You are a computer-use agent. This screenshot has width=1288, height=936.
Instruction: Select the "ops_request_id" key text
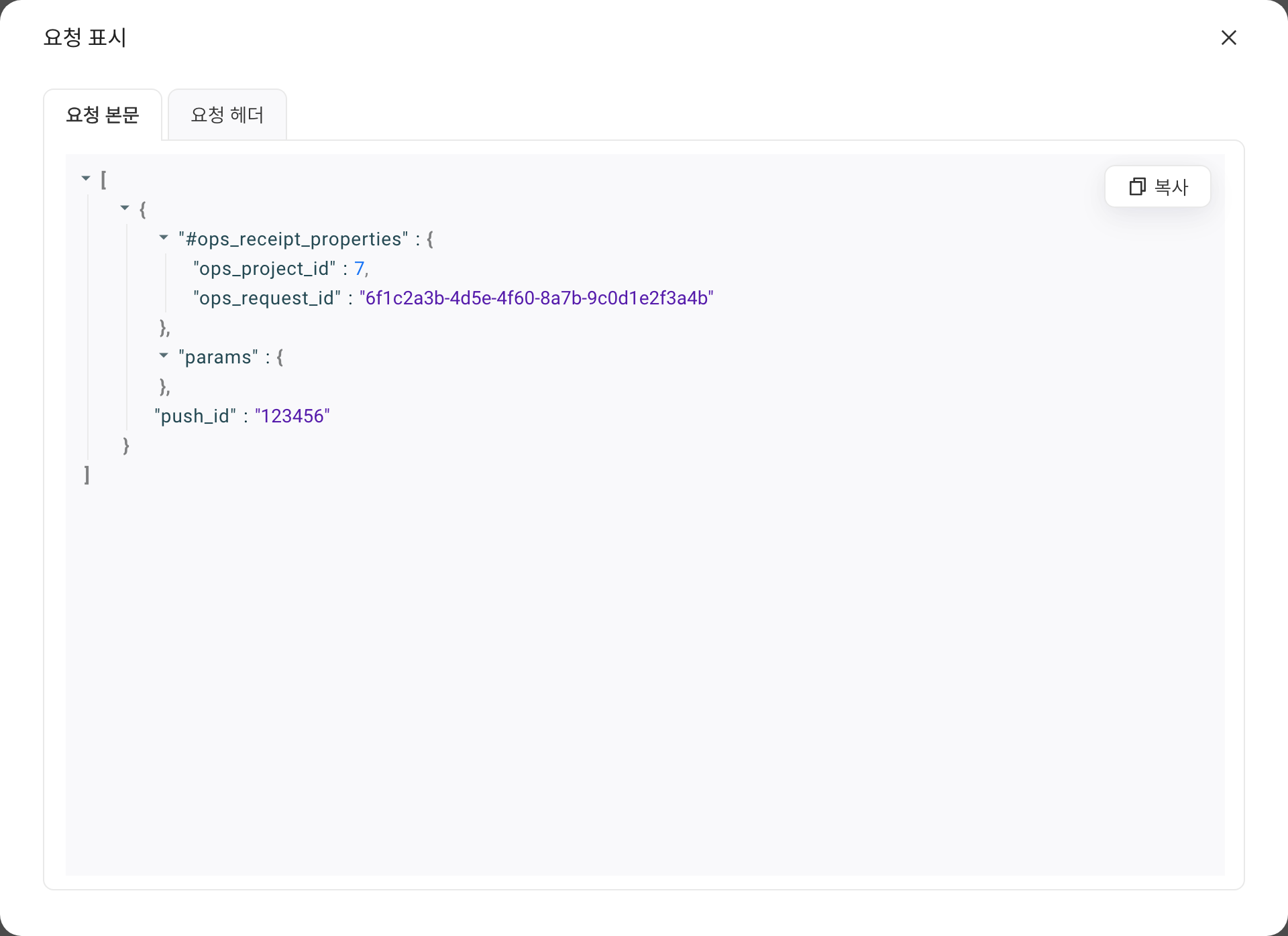coord(267,298)
